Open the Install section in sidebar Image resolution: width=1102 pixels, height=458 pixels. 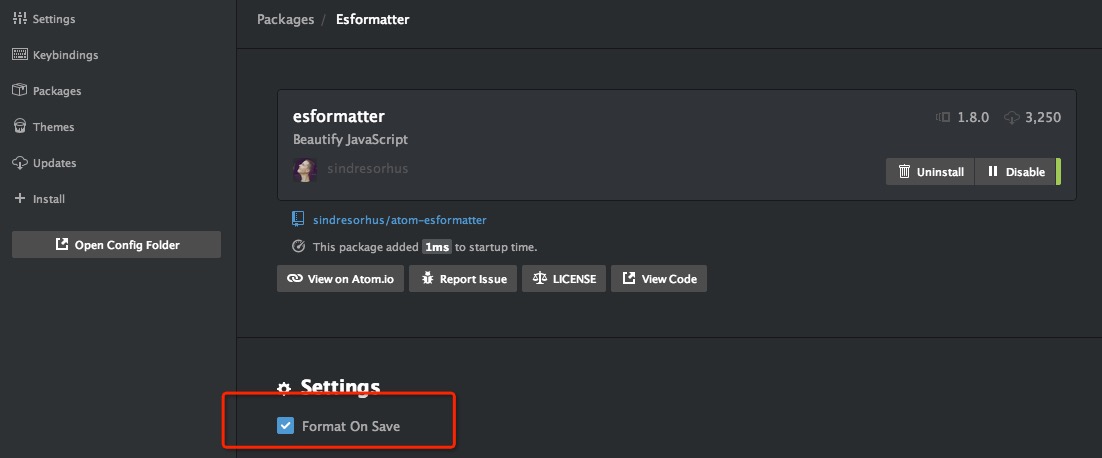tap(39, 199)
